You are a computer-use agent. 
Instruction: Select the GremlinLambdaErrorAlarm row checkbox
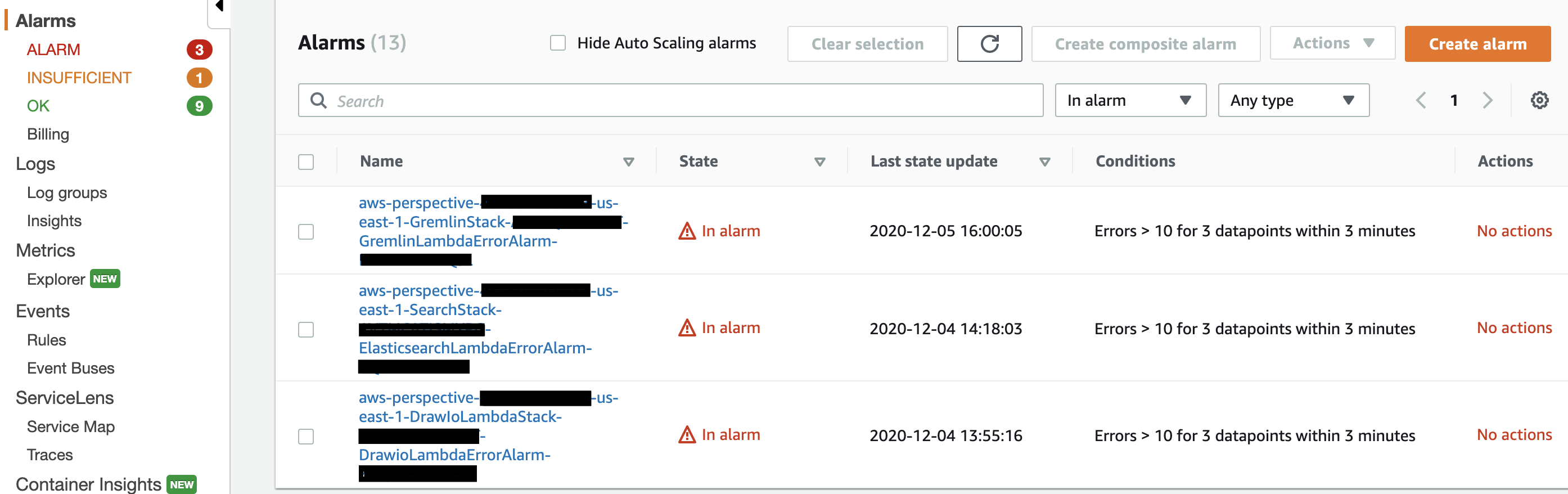click(x=305, y=232)
